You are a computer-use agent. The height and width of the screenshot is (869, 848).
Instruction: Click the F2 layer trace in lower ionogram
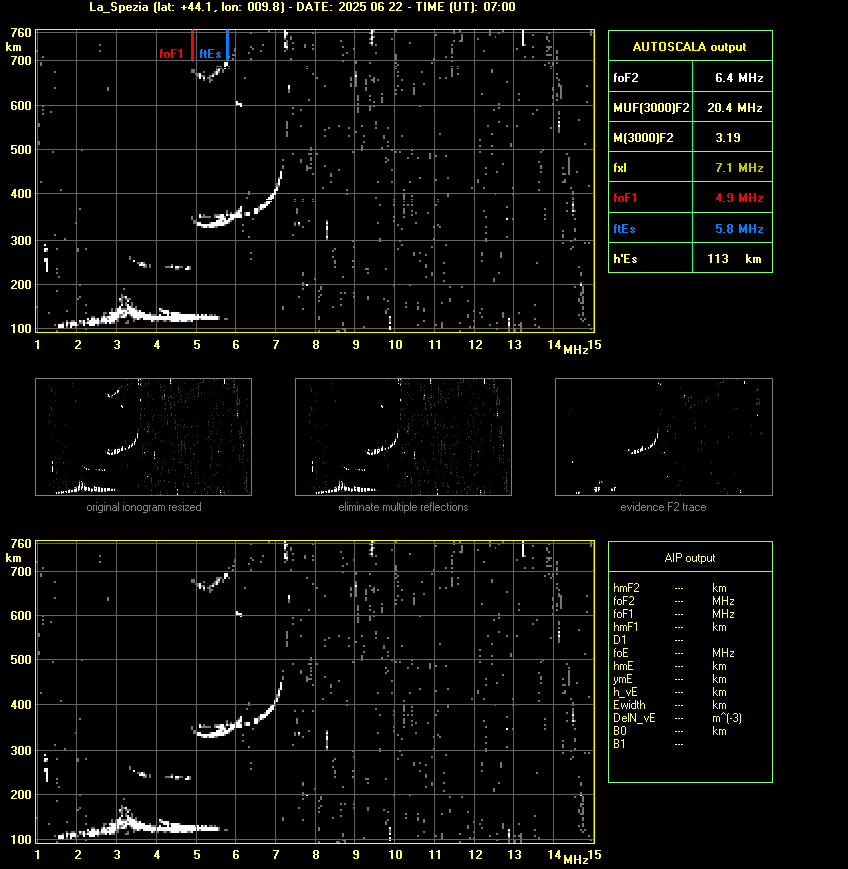tap(238, 724)
